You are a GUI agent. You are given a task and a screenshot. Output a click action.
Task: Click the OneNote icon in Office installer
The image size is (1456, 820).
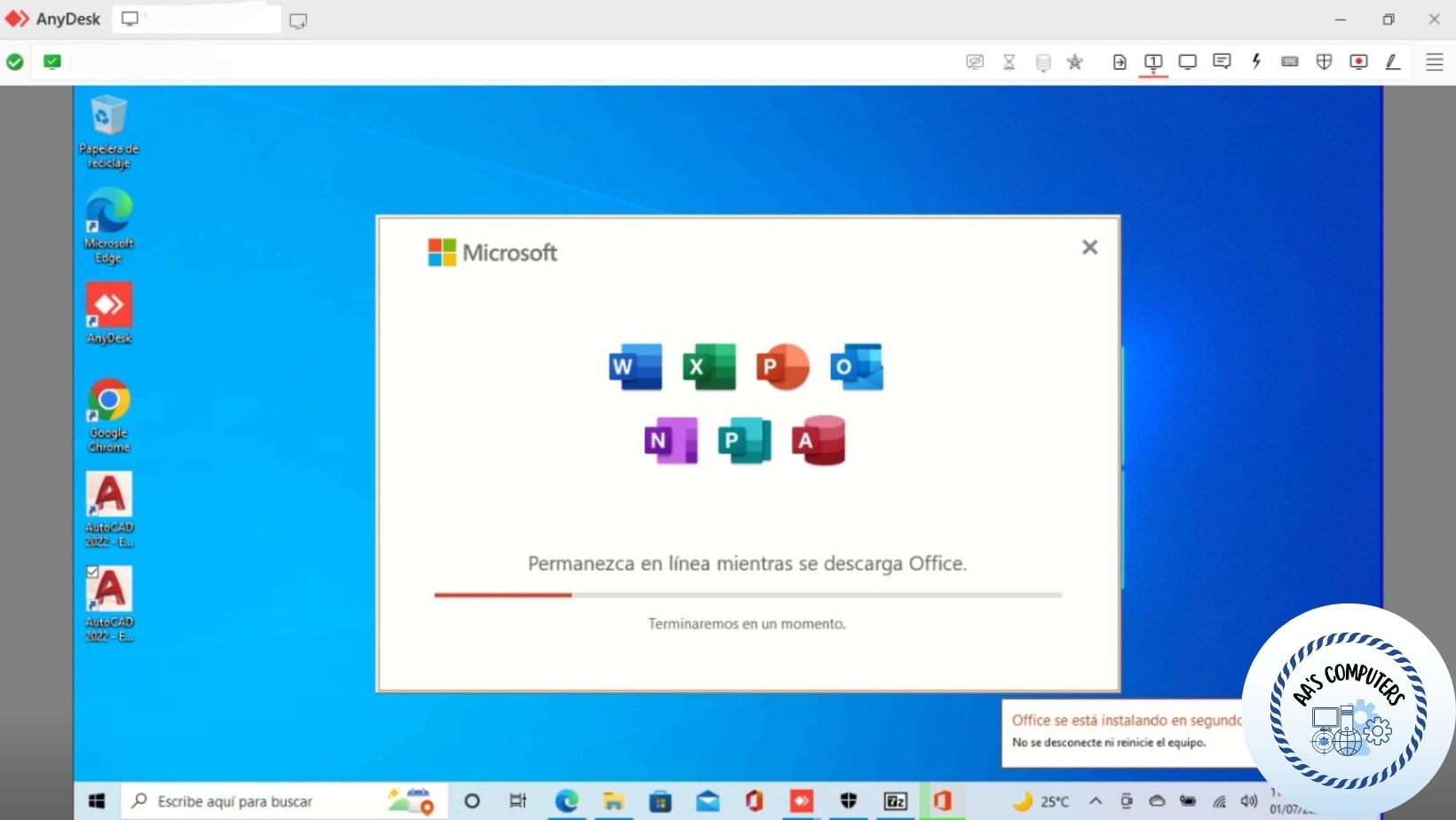coord(671,440)
